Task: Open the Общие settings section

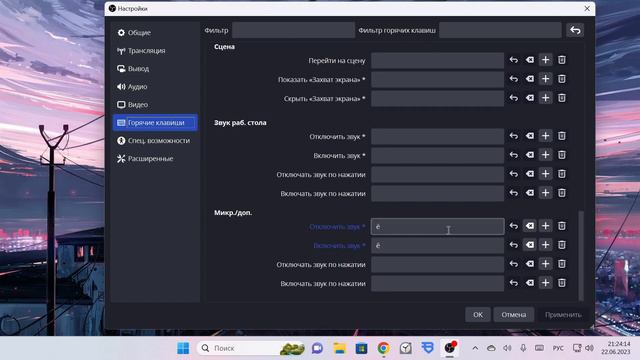Action: click(x=155, y=33)
